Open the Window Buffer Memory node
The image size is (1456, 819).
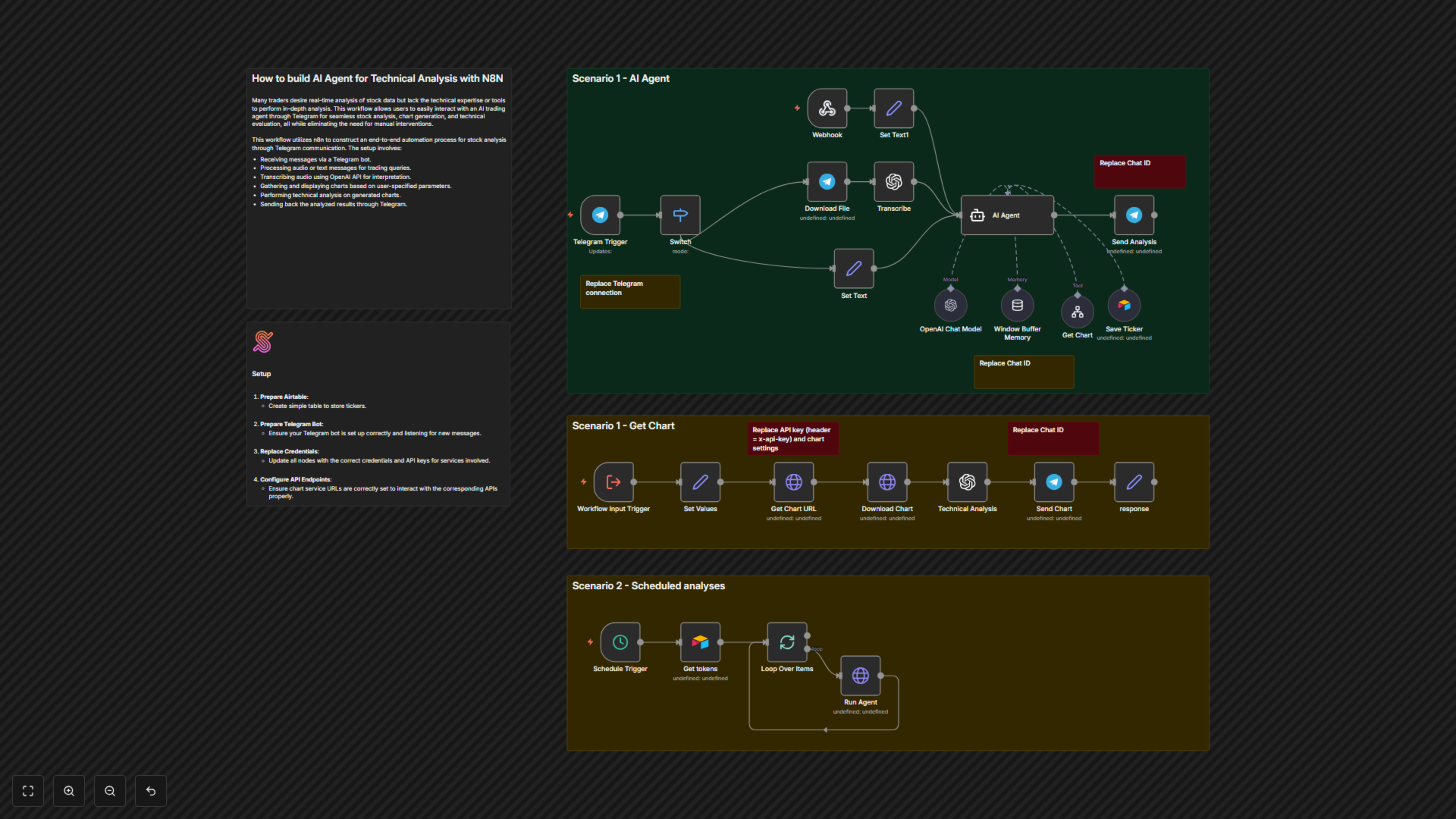1017,305
